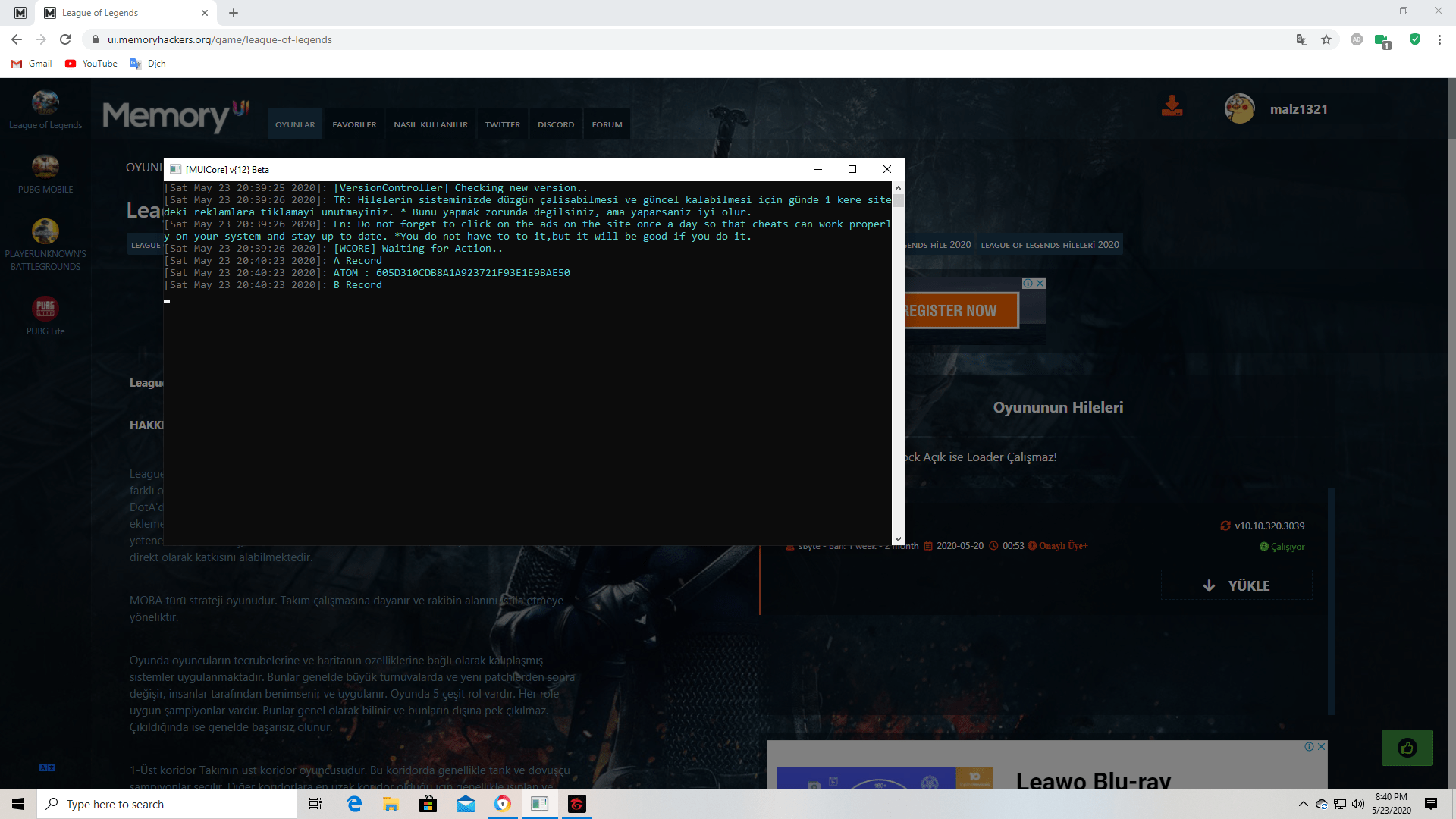Open the Google Translate icon in address bar

point(1302,39)
